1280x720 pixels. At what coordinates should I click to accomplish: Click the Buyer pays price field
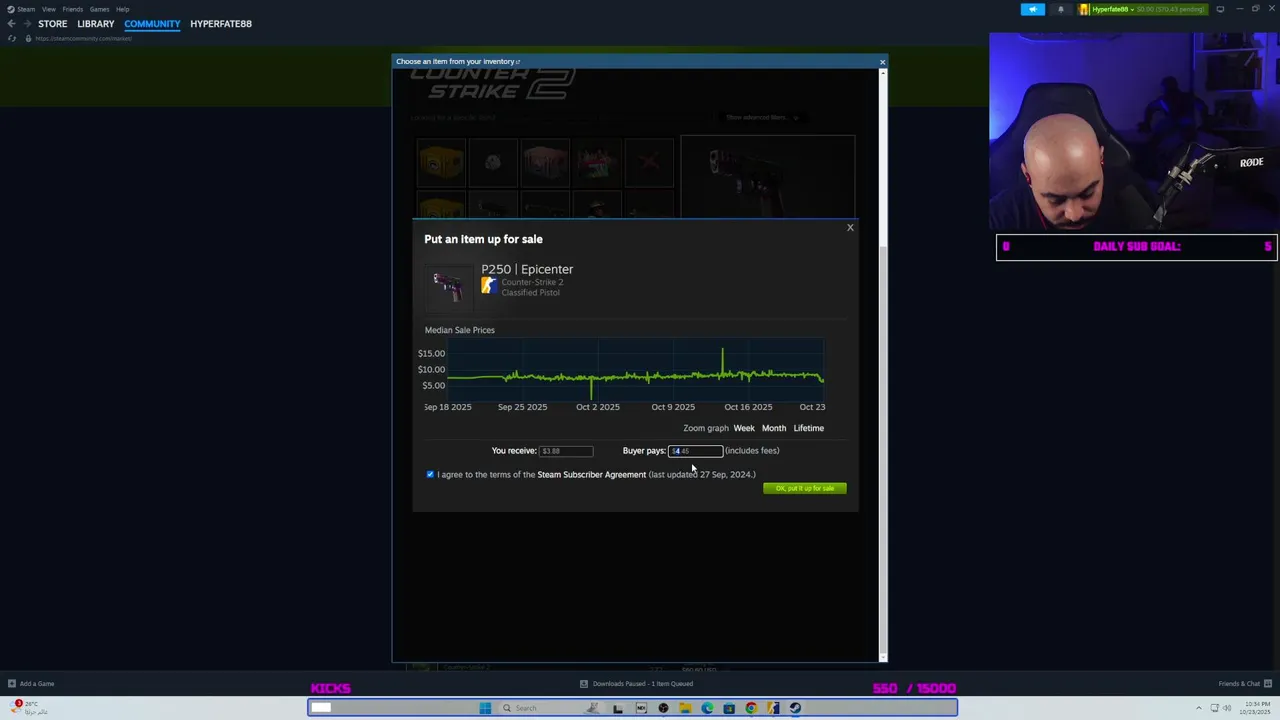695,451
